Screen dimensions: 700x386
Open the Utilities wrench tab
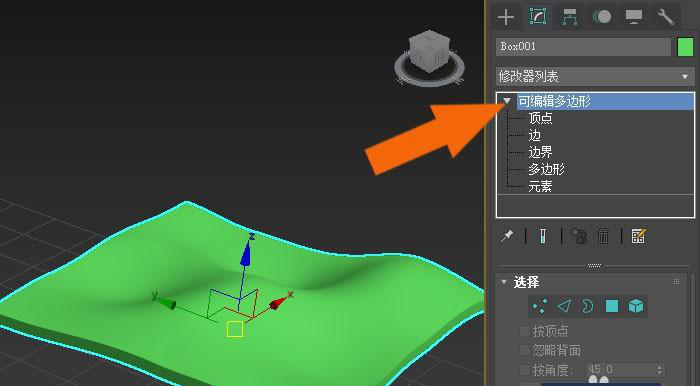pyautogui.click(x=665, y=17)
